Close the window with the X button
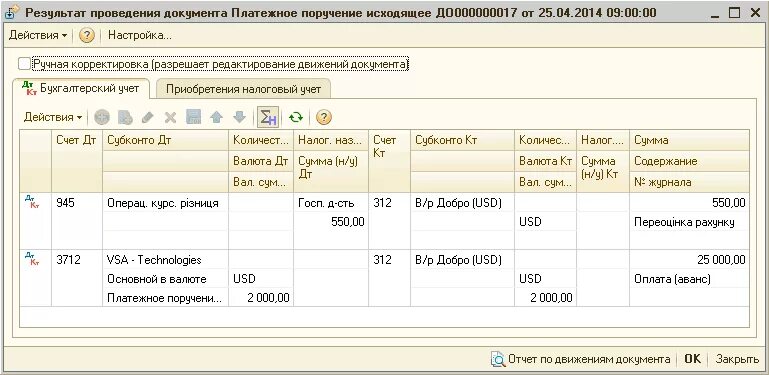 pos(756,13)
